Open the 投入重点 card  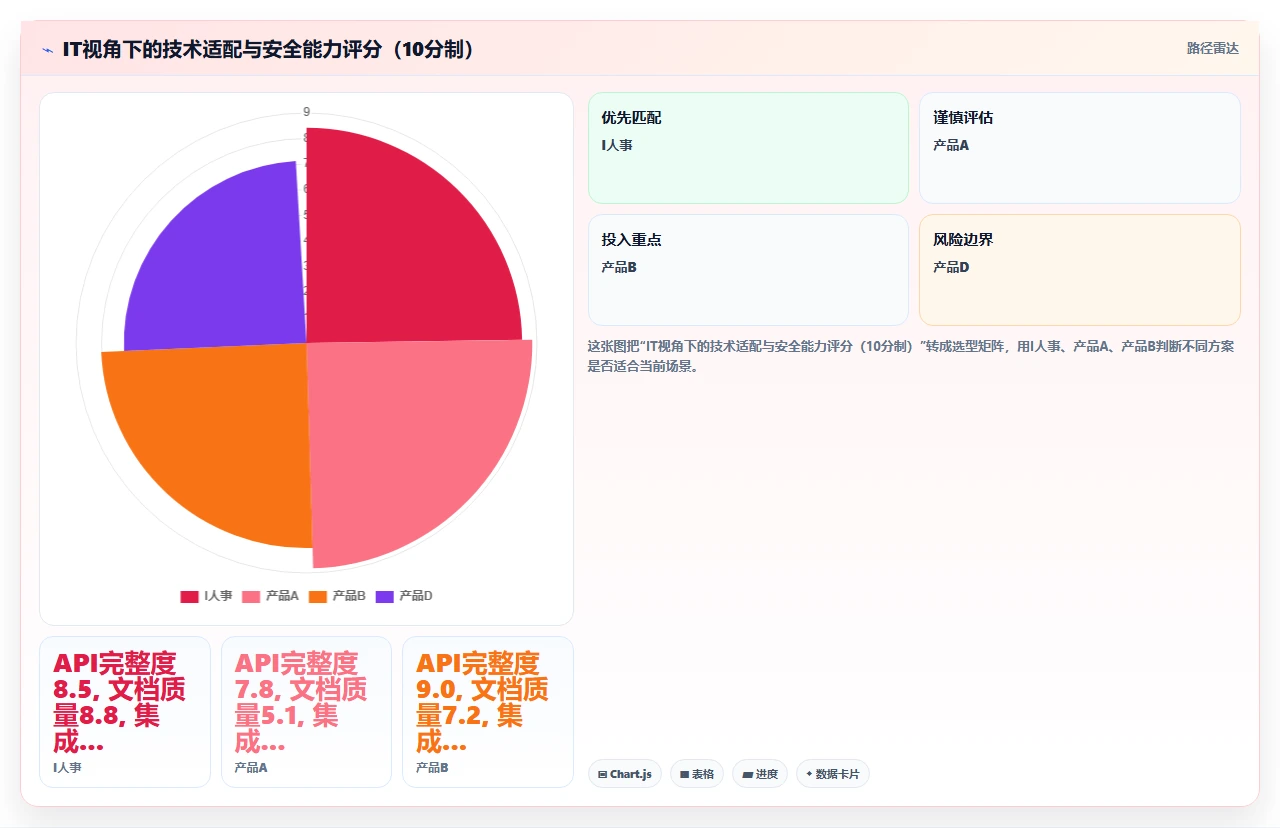click(748, 270)
